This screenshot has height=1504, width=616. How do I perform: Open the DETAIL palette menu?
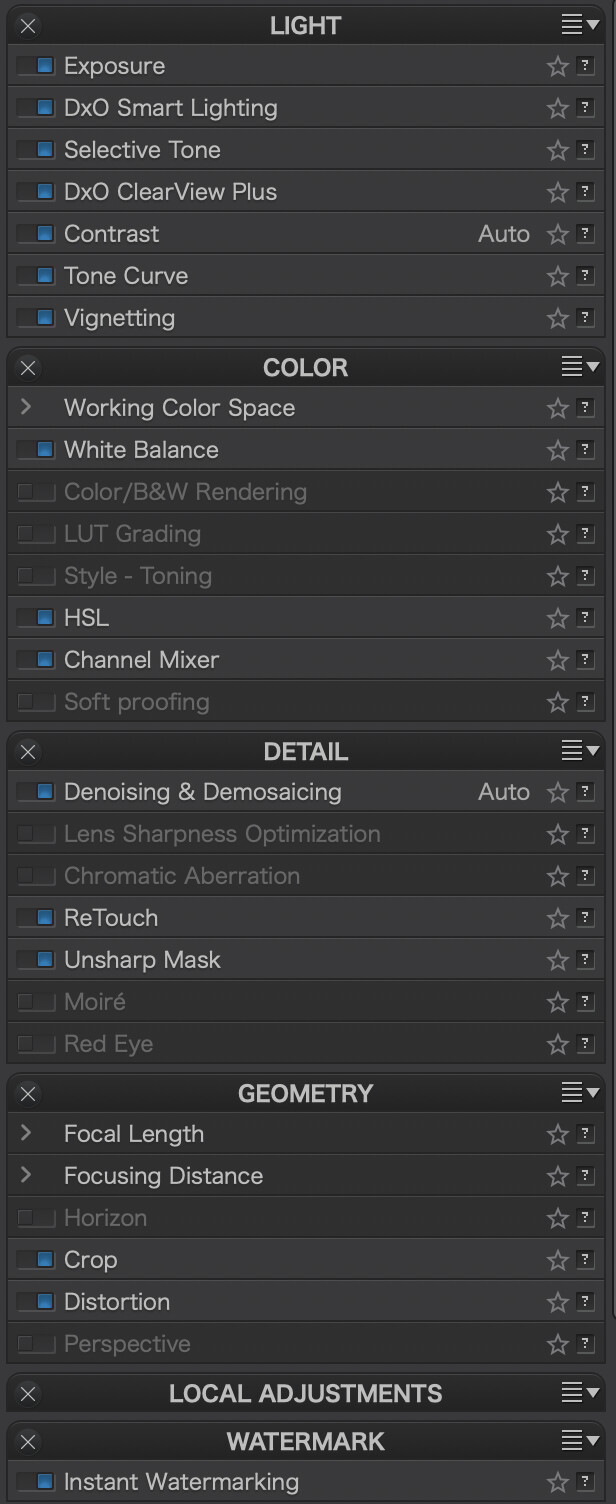pos(579,751)
